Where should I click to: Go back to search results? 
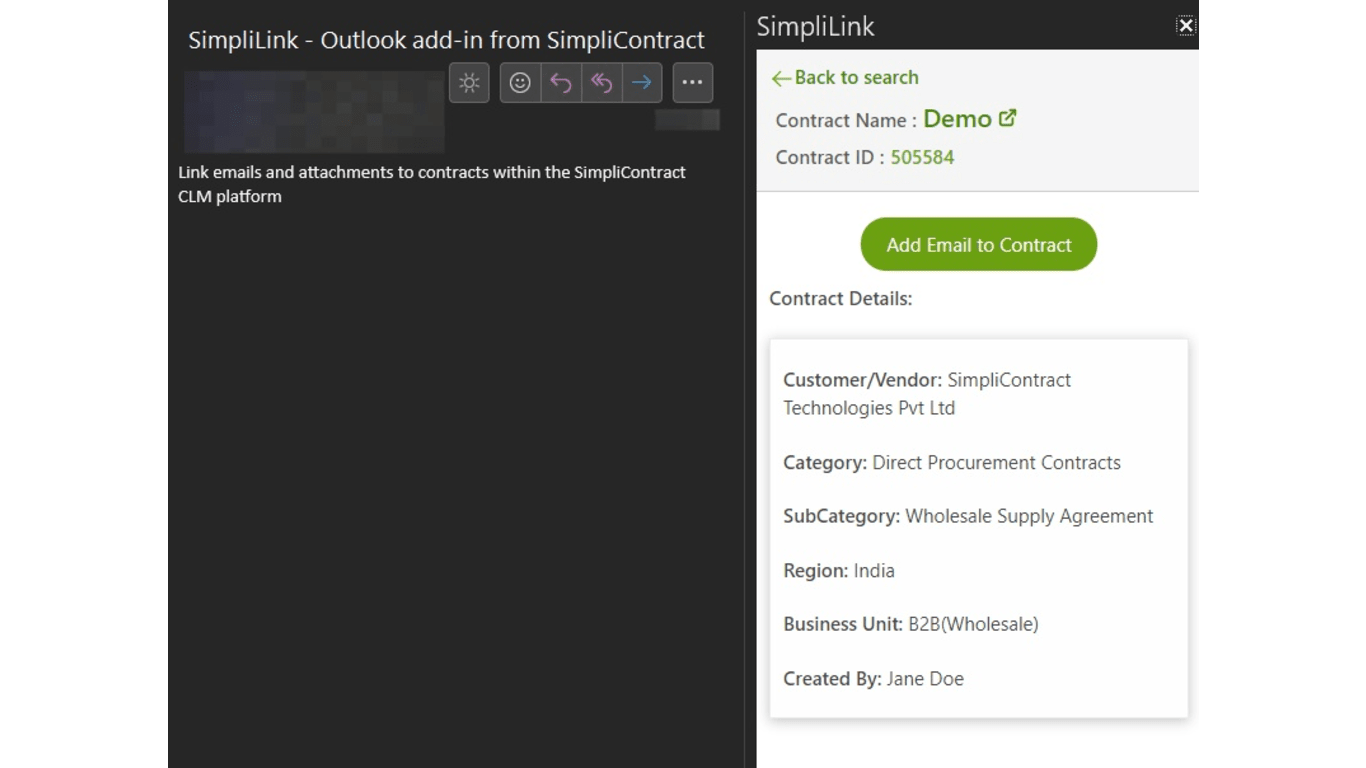pyautogui.click(x=845, y=78)
